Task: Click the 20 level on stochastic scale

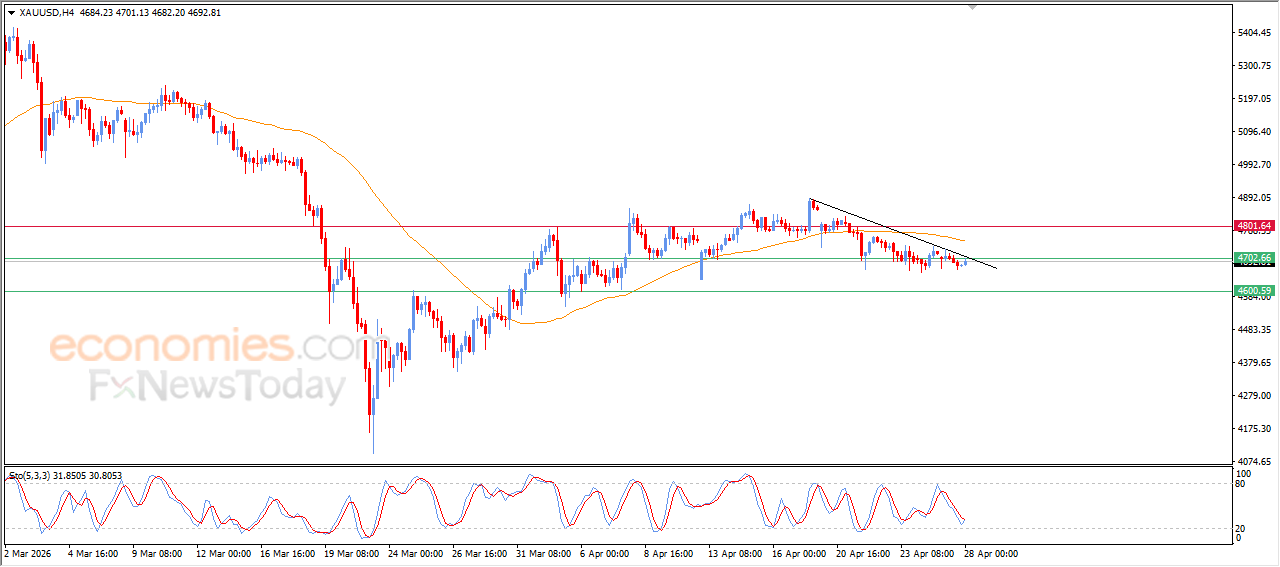Action: [1242, 527]
